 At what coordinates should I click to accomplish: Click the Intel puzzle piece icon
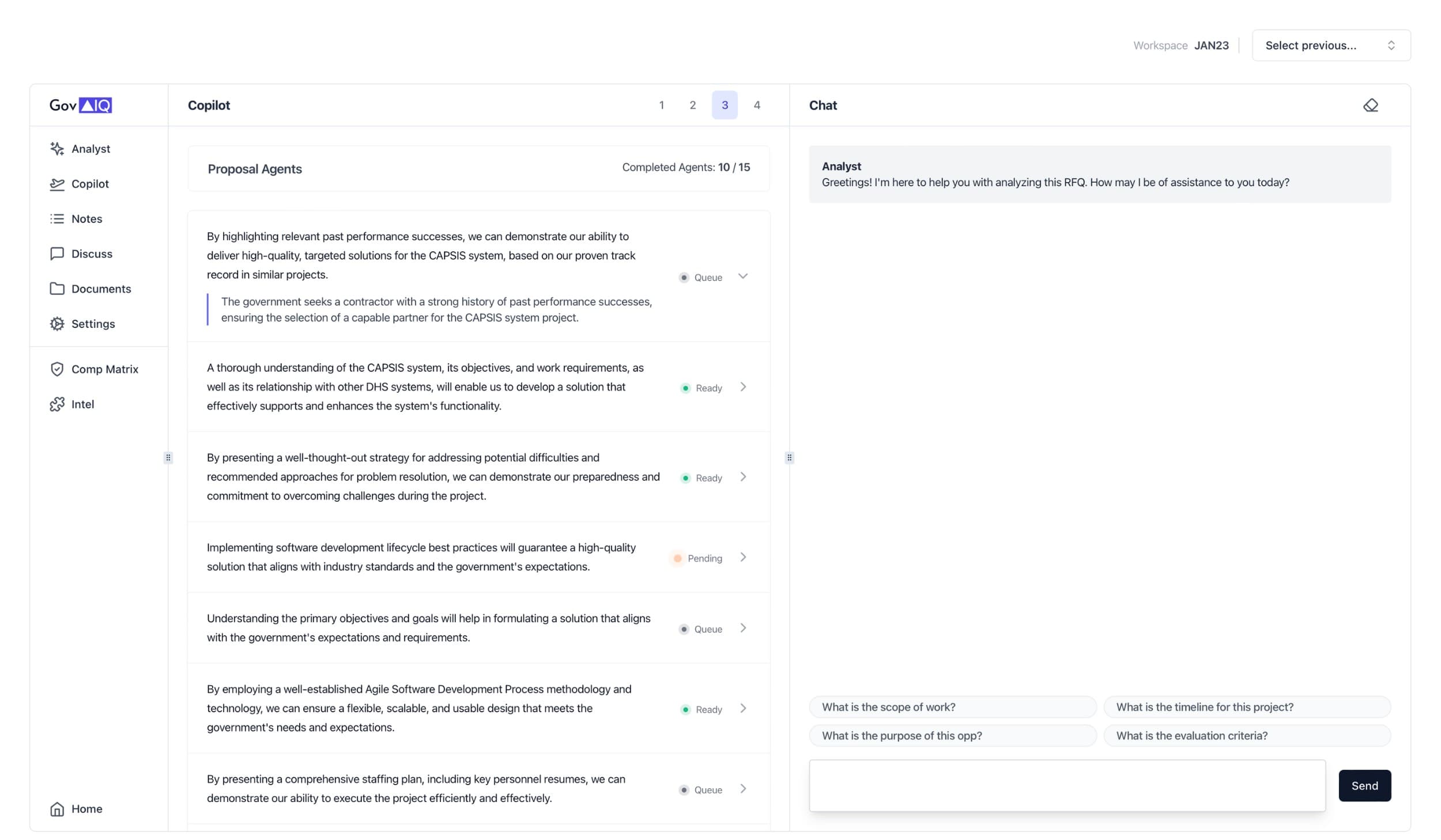(56, 404)
